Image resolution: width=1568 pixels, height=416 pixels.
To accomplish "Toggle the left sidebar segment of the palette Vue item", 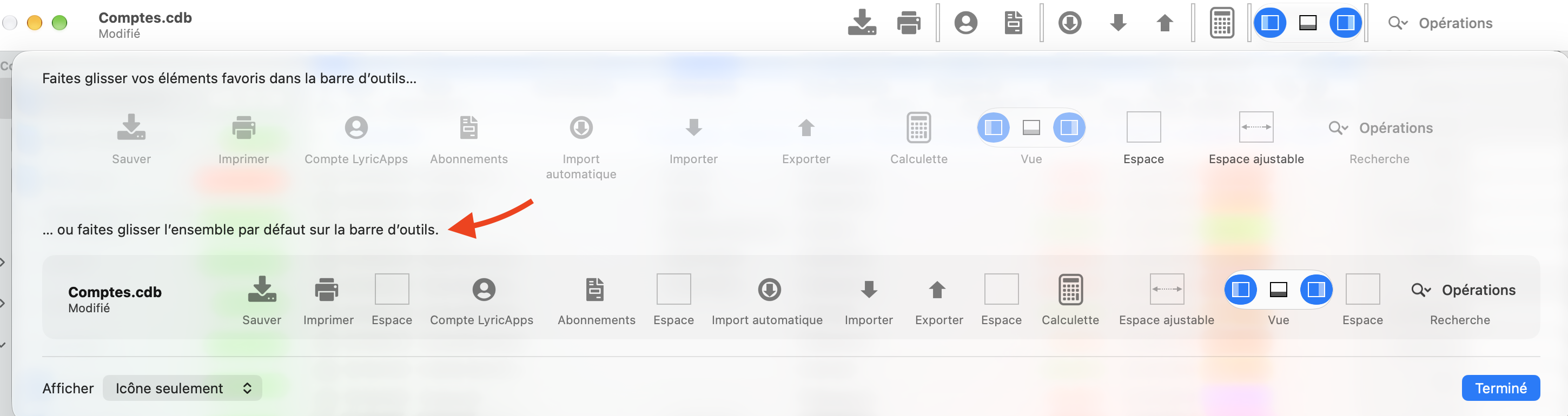I will (x=994, y=127).
